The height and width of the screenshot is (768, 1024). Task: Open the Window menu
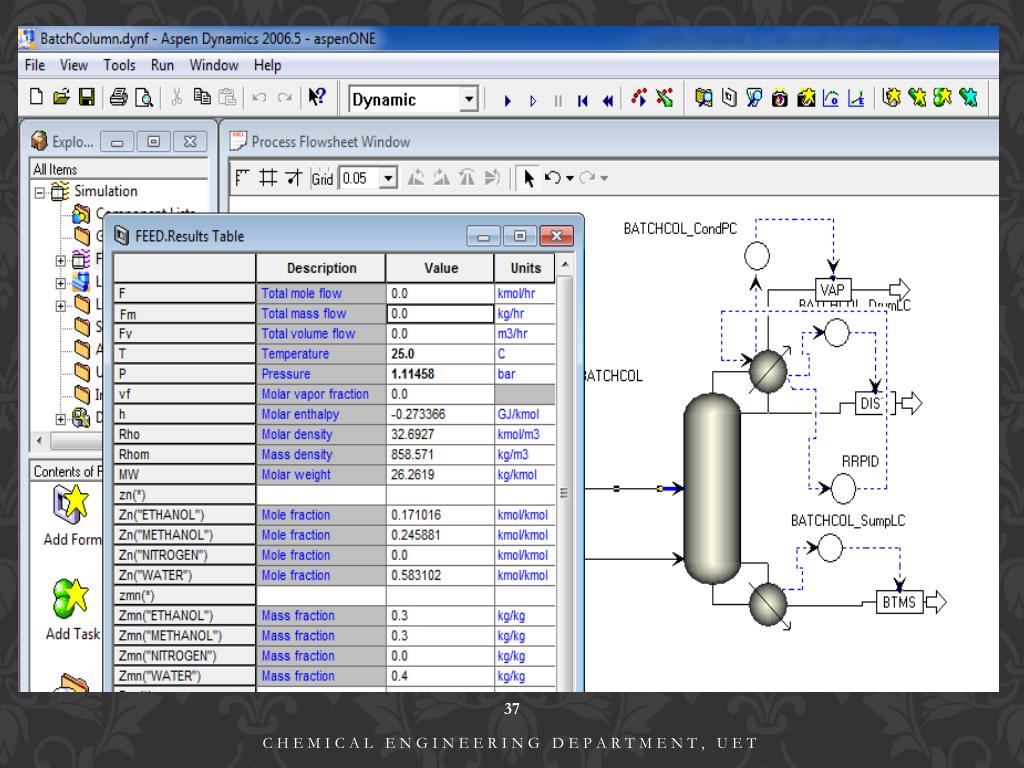click(x=214, y=65)
